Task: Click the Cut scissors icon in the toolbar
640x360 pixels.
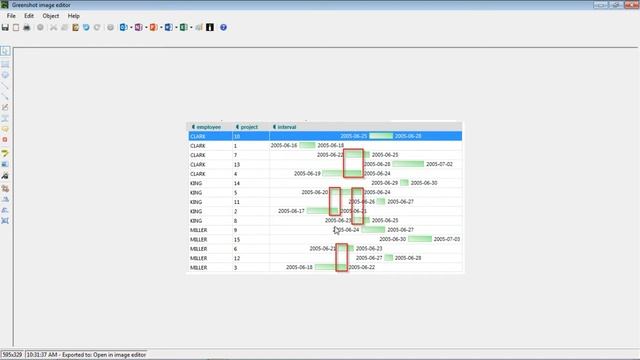Action: pos(53,27)
